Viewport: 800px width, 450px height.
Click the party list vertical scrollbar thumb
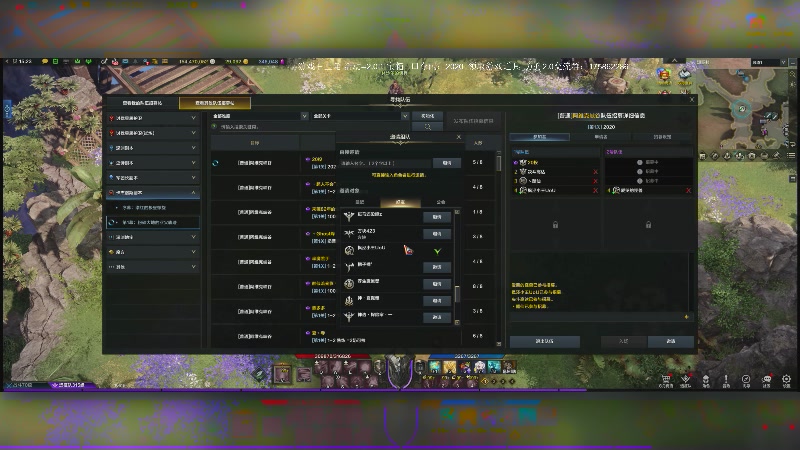point(498,163)
